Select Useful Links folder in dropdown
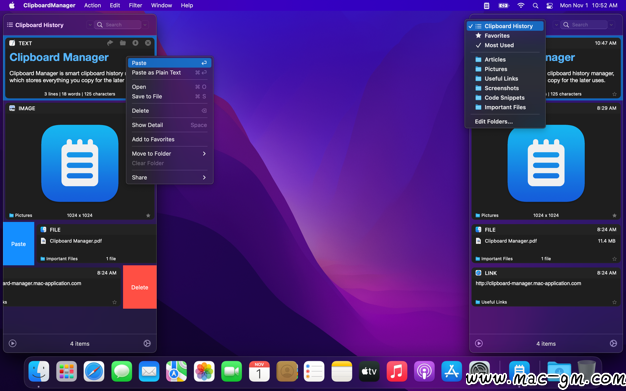This screenshot has height=391, width=626. pyautogui.click(x=505, y=79)
